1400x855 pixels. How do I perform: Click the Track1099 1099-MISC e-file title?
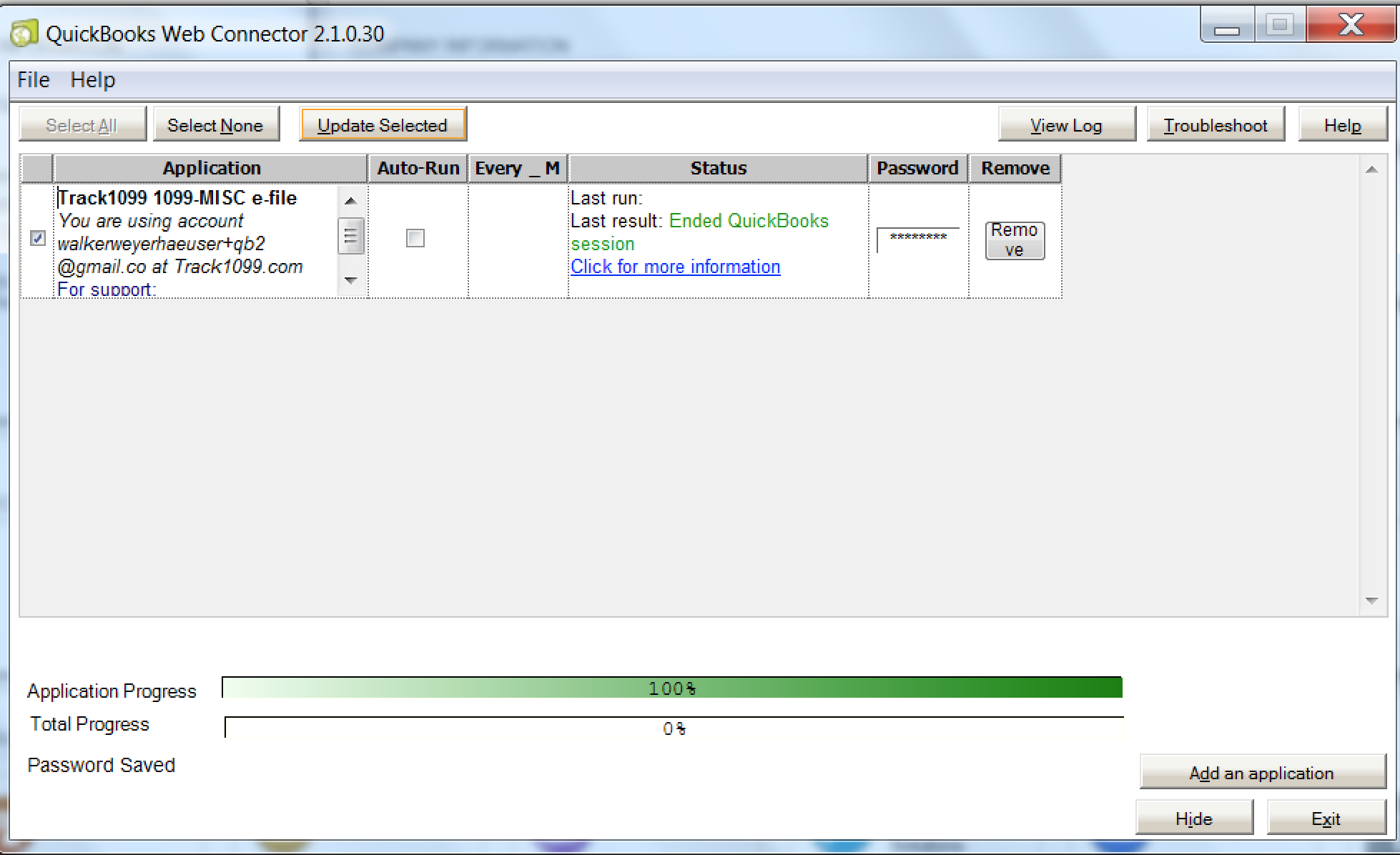[177, 198]
